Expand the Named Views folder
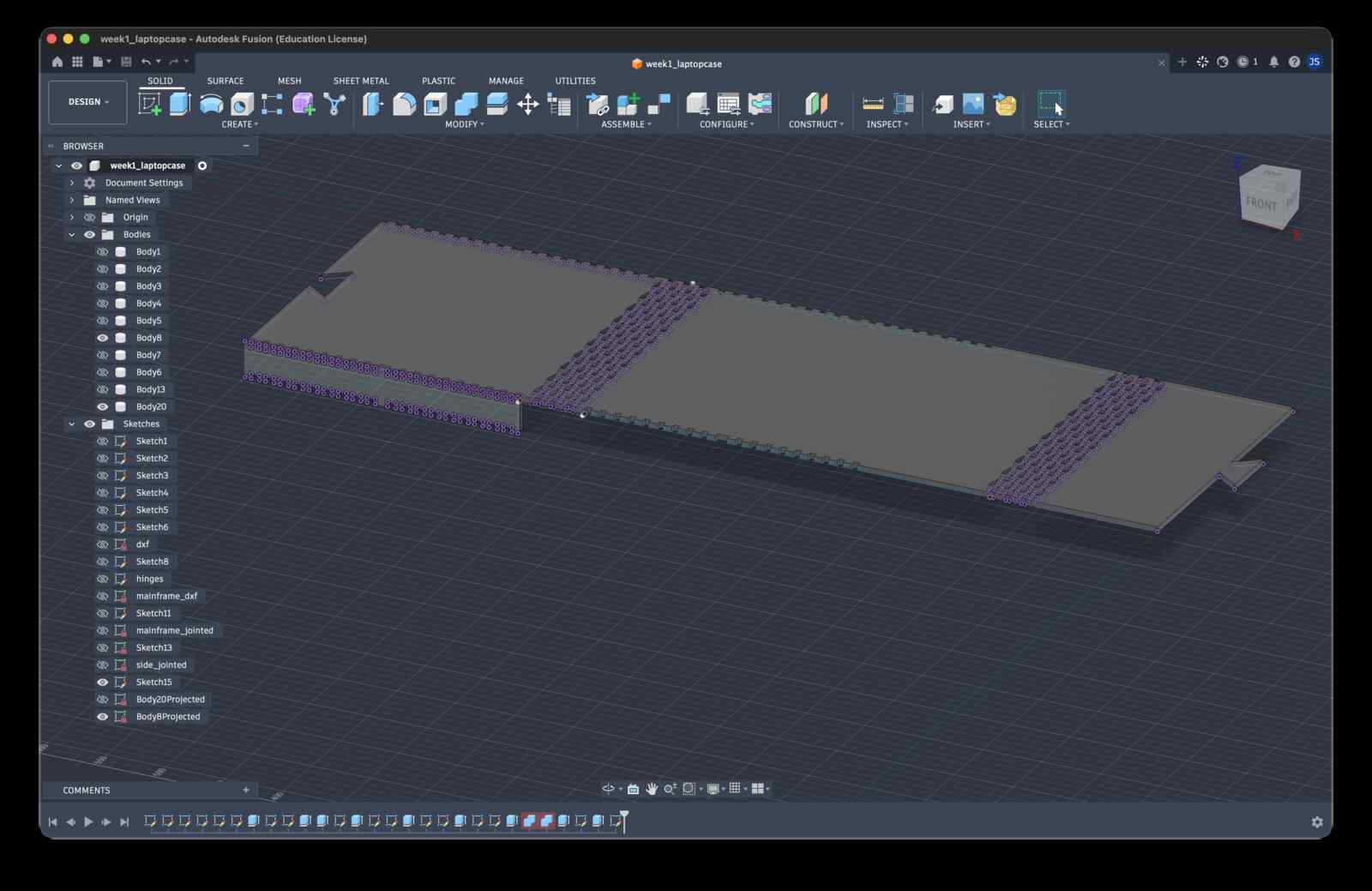 coord(72,200)
